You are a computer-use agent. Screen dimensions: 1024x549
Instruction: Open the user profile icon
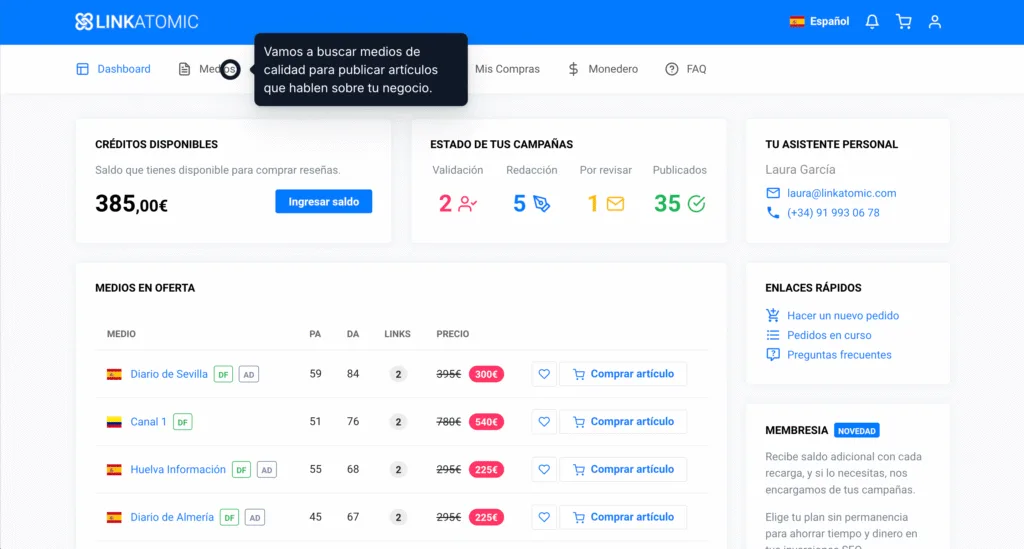pyautogui.click(x=935, y=22)
